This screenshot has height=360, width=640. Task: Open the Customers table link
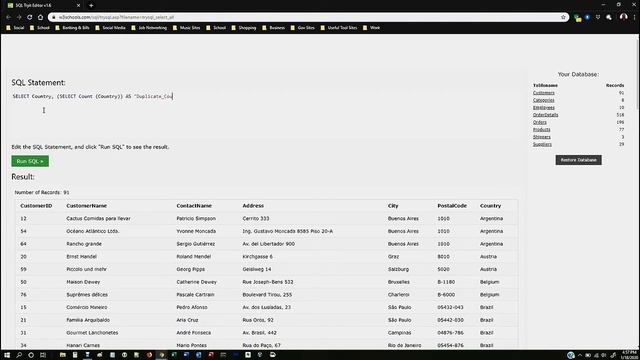click(x=543, y=93)
